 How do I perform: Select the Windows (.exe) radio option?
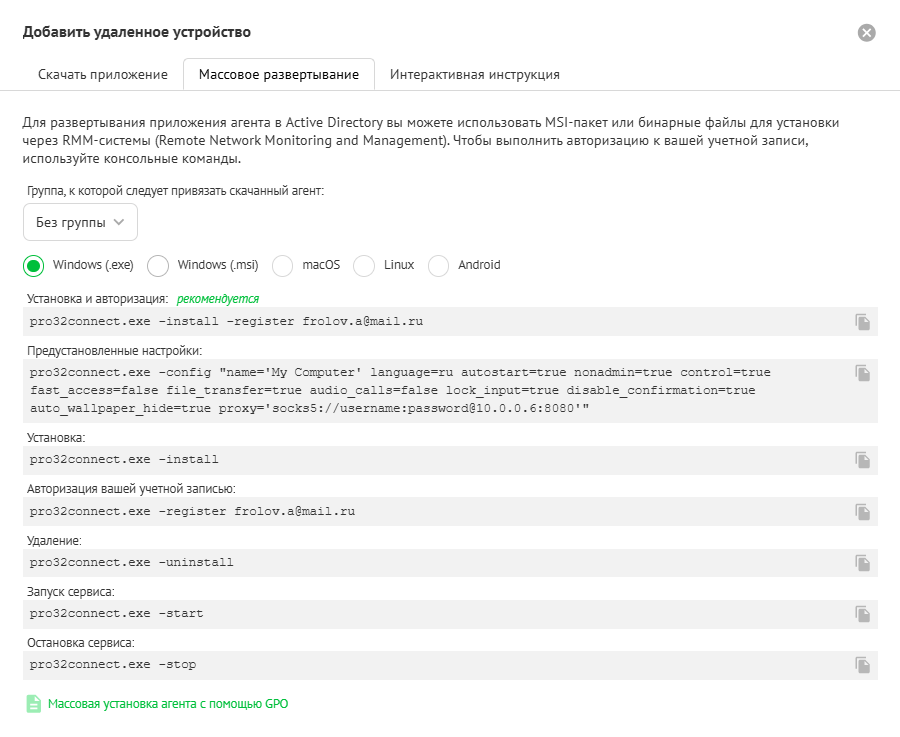(34, 265)
